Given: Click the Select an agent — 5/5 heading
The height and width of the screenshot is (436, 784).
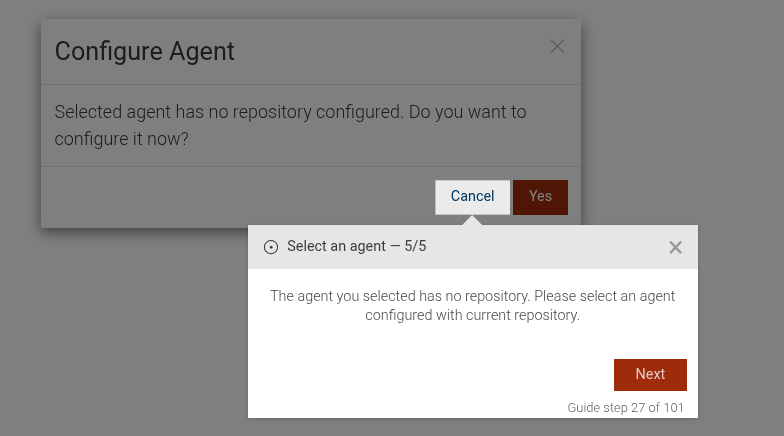Looking at the screenshot, I should pos(356,246).
